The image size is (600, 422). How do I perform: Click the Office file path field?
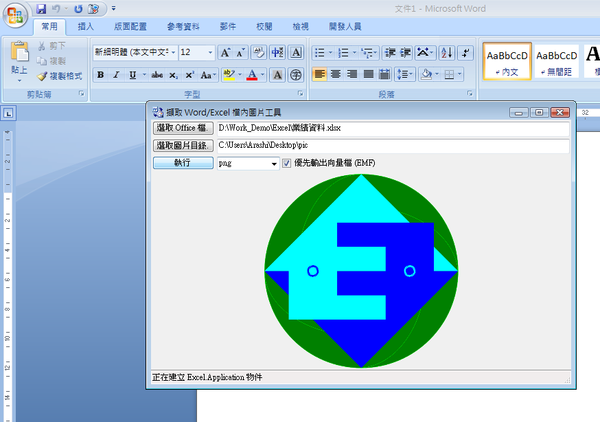click(x=393, y=128)
